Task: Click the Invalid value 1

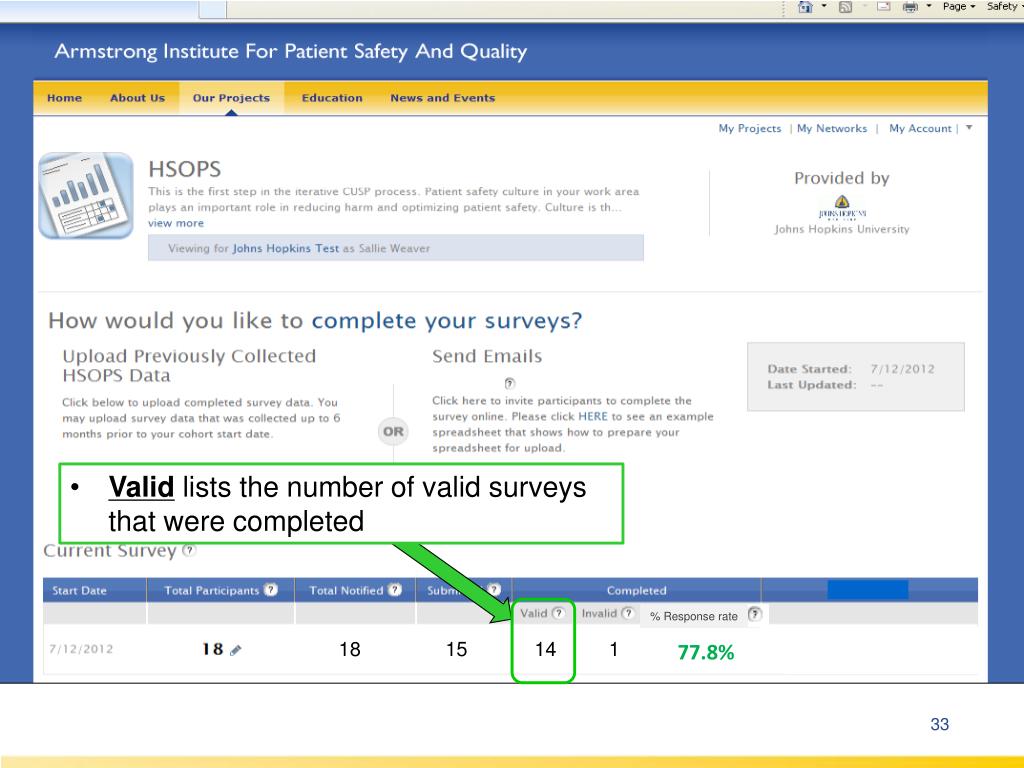Action: point(614,649)
